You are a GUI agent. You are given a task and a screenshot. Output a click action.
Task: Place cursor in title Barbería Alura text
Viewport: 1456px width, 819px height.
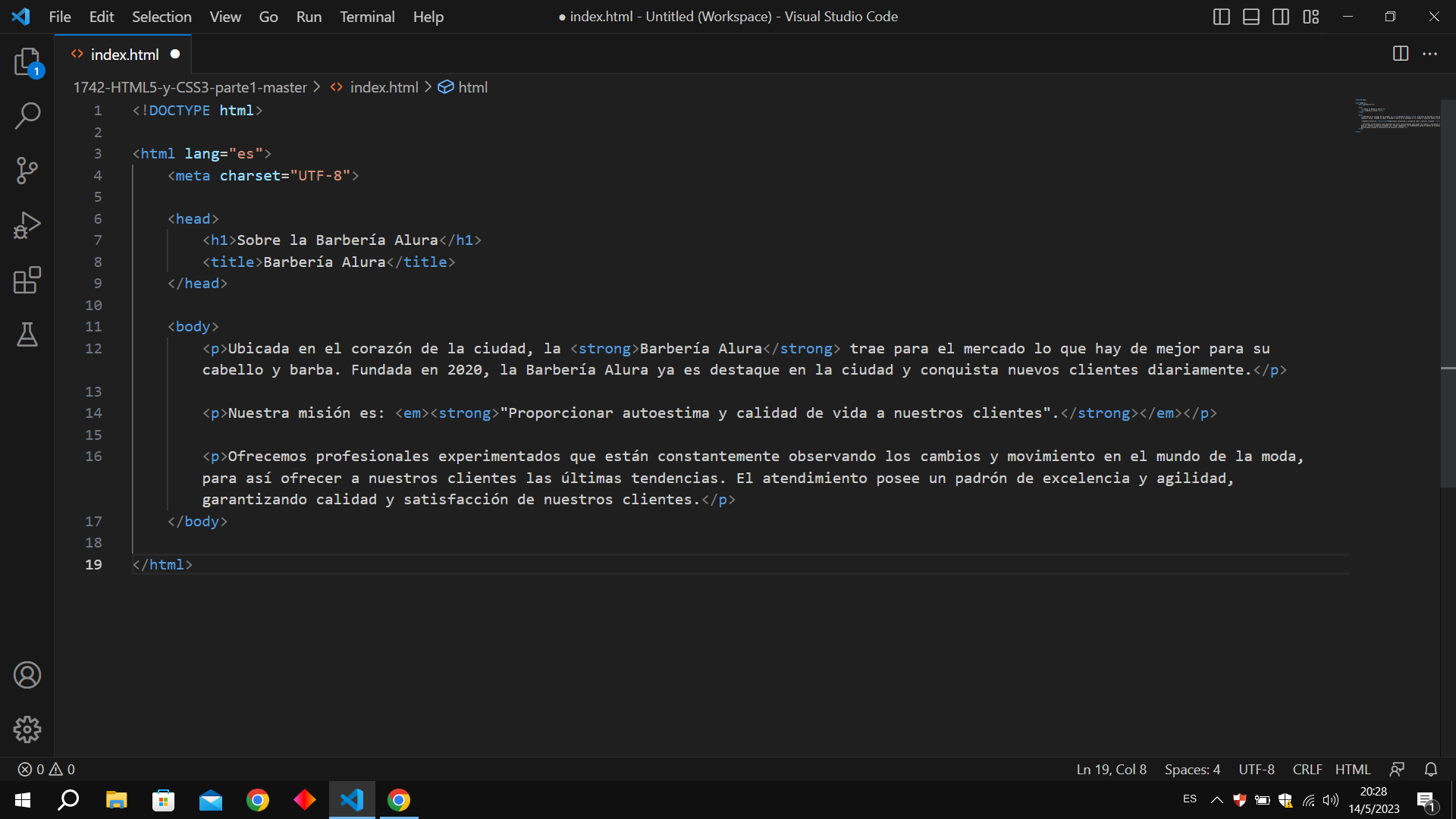tap(325, 262)
